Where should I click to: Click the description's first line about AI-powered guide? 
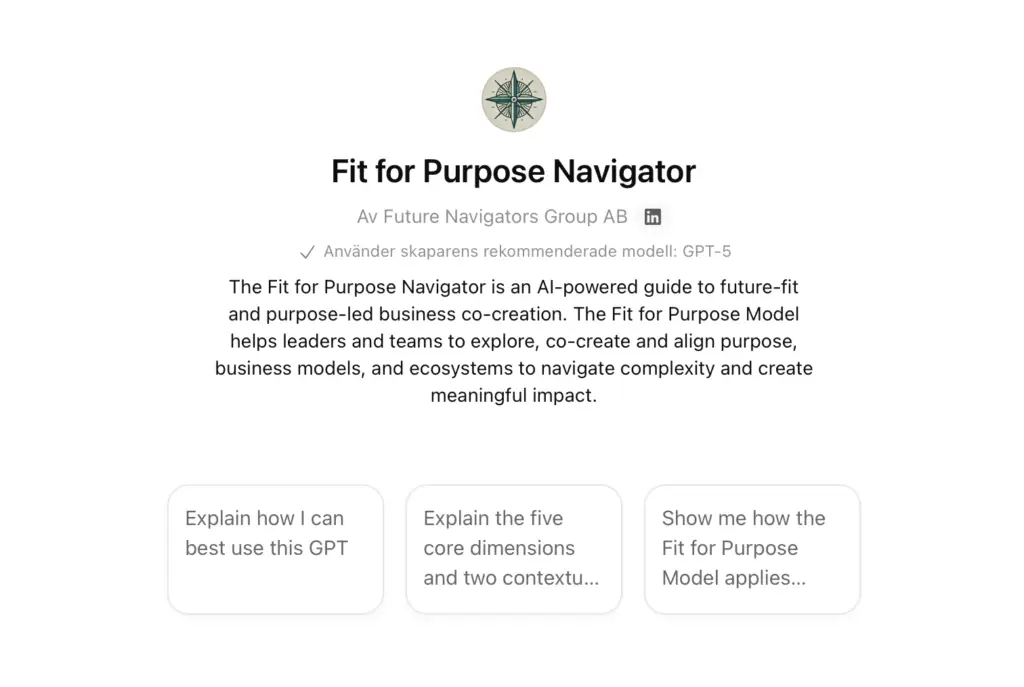click(513, 287)
